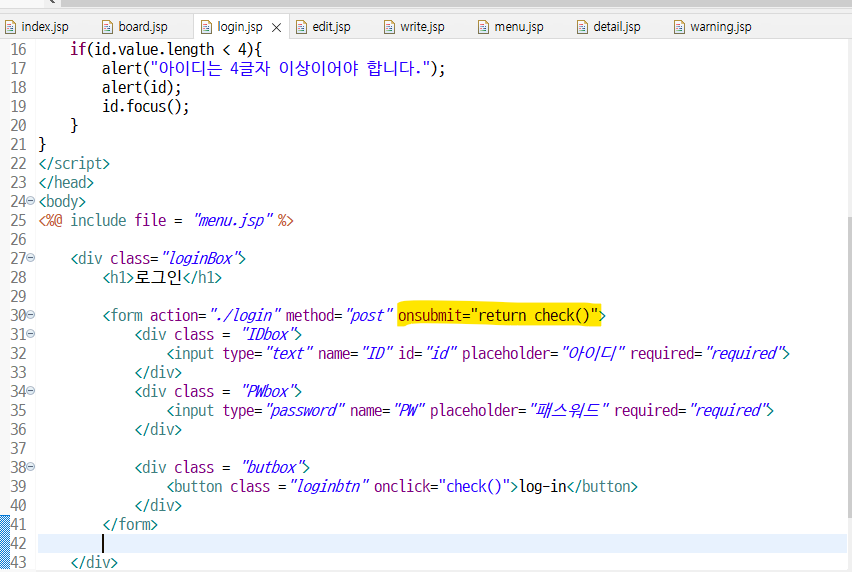Screen dimensions: 852x572
Task: Click the board.jsp file icon
Action: click(x=108, y=27)
